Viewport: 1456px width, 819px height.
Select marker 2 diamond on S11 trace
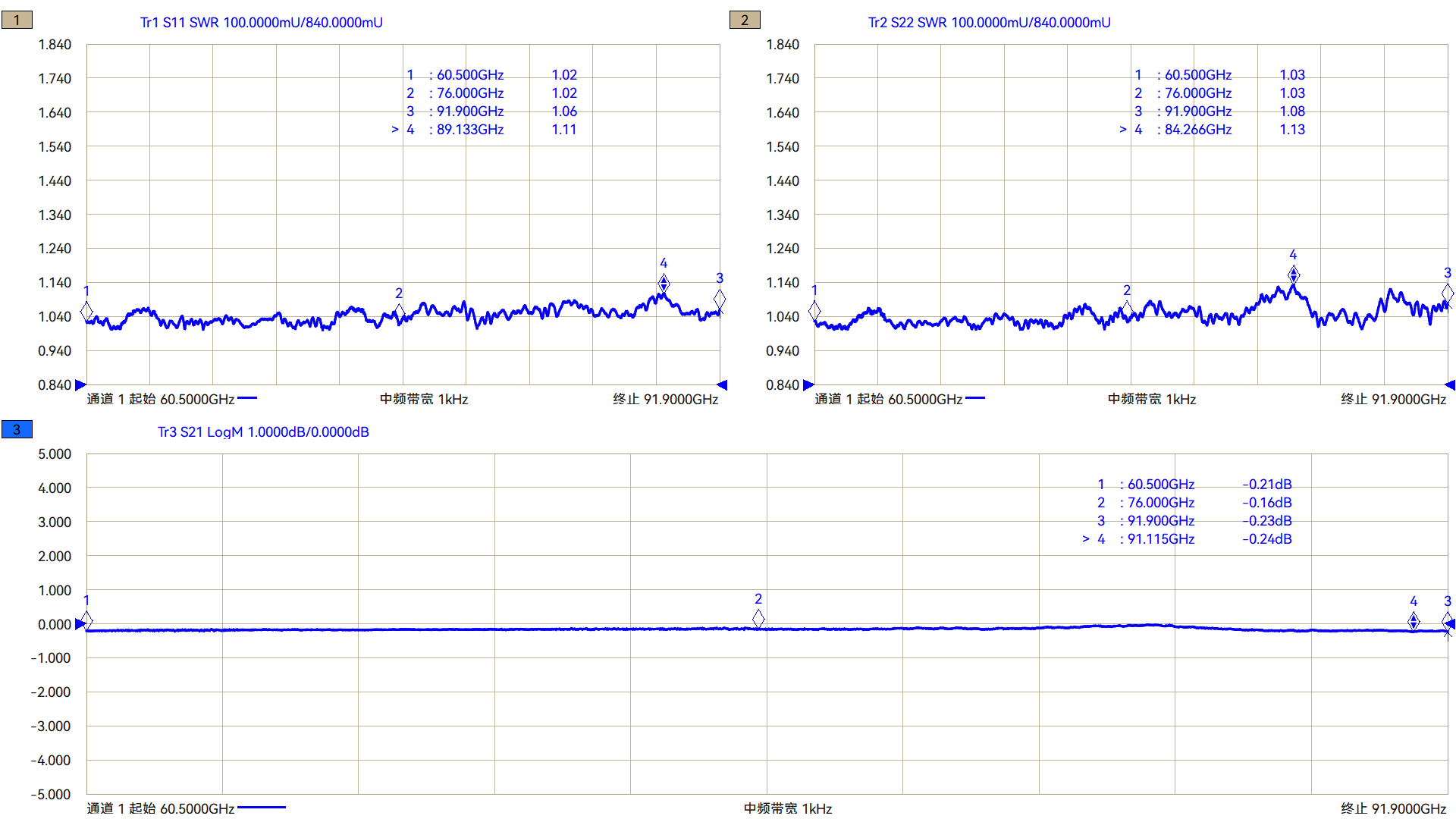(x=400, y=311)
